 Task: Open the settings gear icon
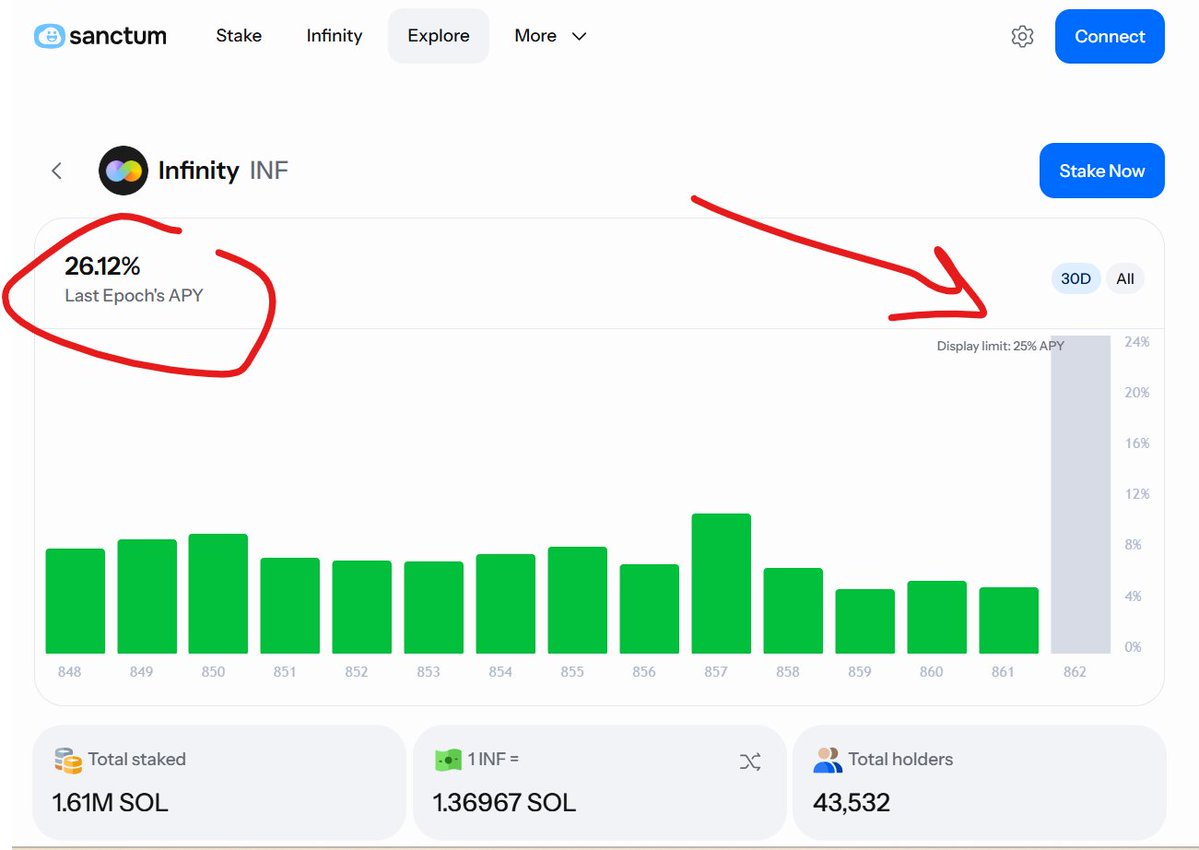tap(1022, 36)
